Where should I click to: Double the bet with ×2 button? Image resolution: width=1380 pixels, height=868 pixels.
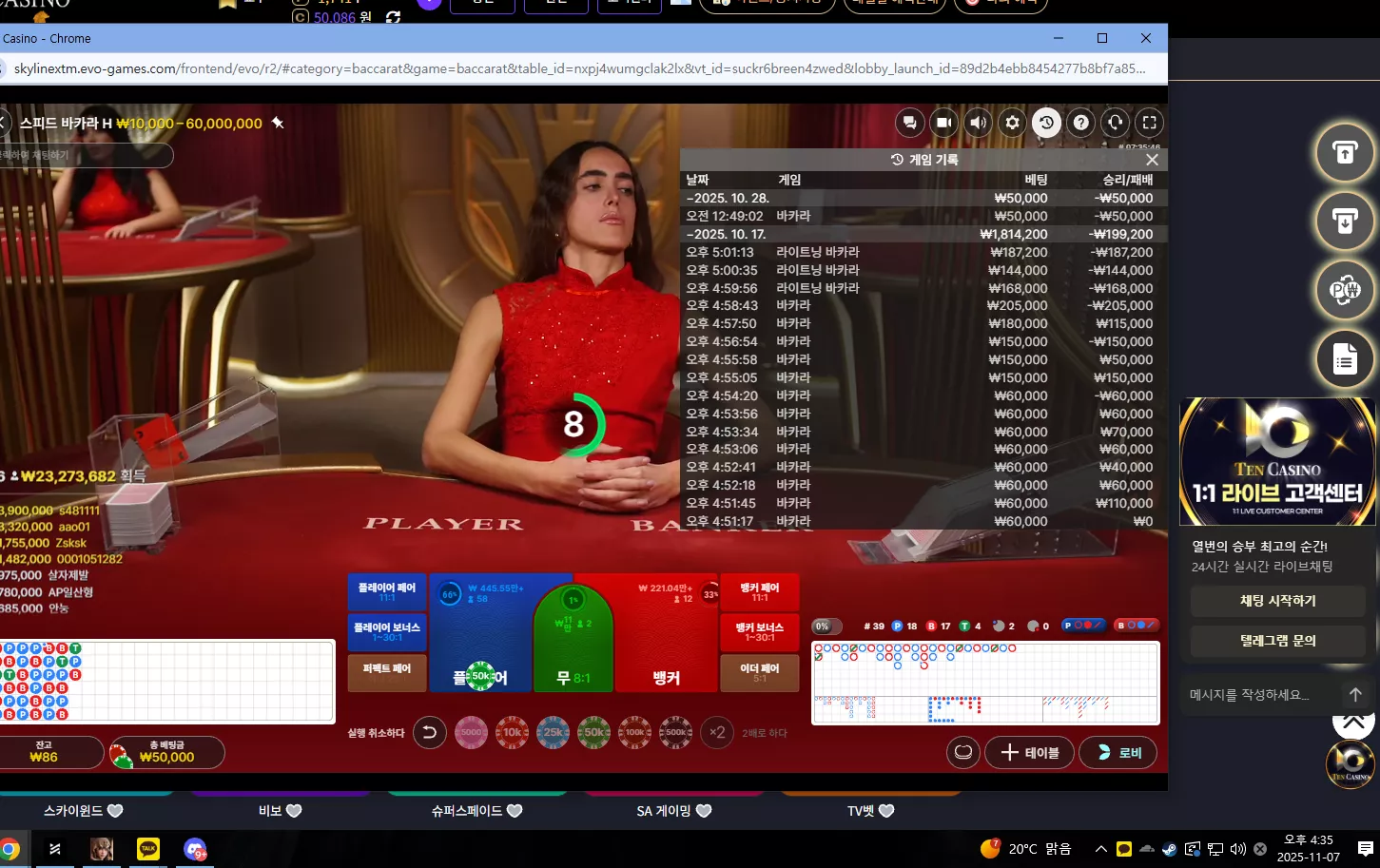point(717,732)
